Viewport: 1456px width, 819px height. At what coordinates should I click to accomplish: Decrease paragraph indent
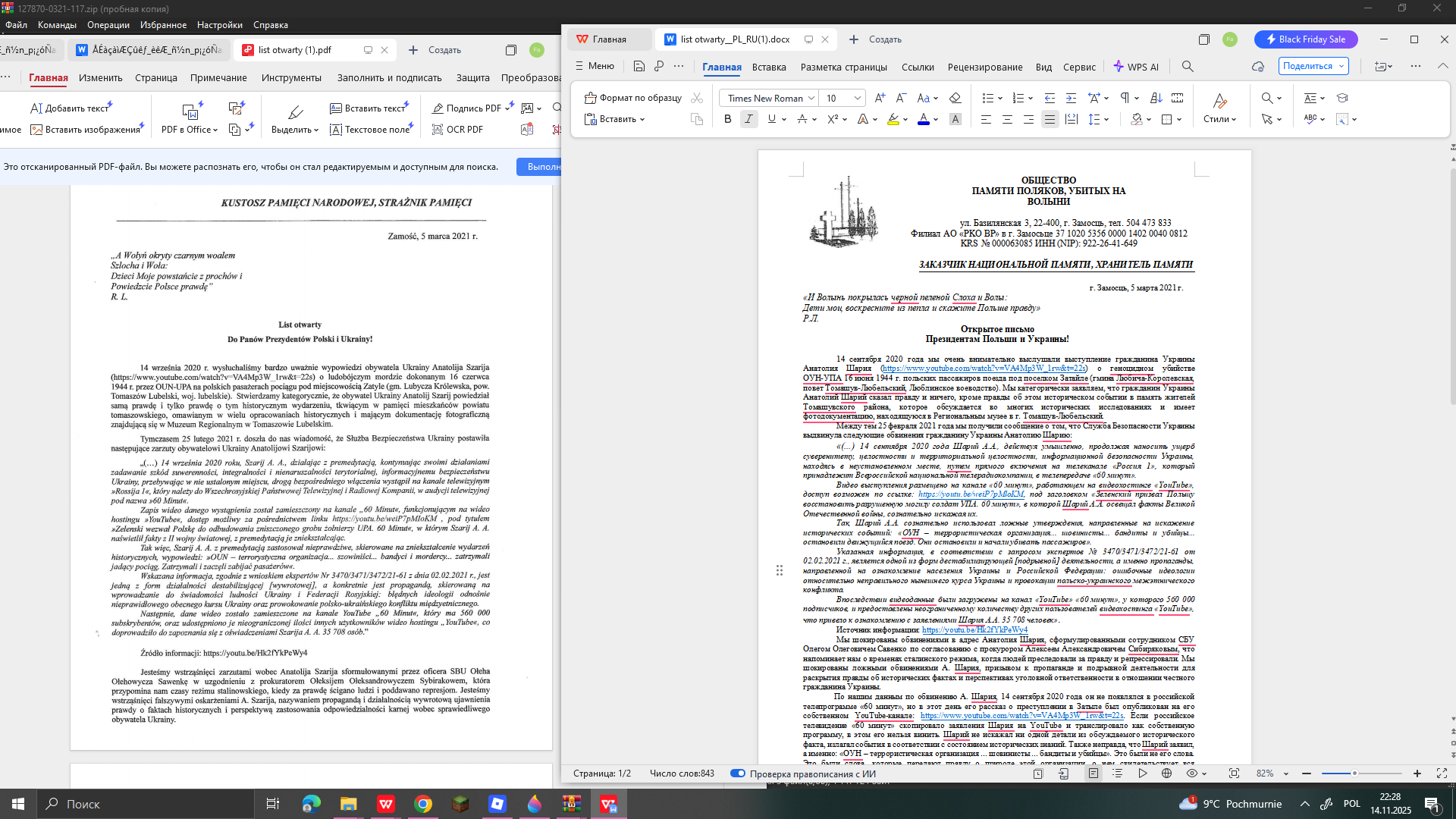point(1050,98)
